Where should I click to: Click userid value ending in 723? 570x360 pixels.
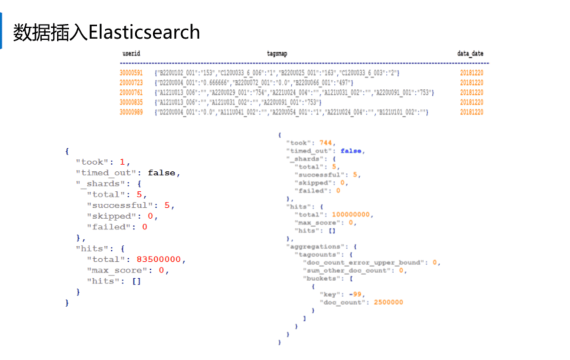pyautogui.click(x=131, y=83)
